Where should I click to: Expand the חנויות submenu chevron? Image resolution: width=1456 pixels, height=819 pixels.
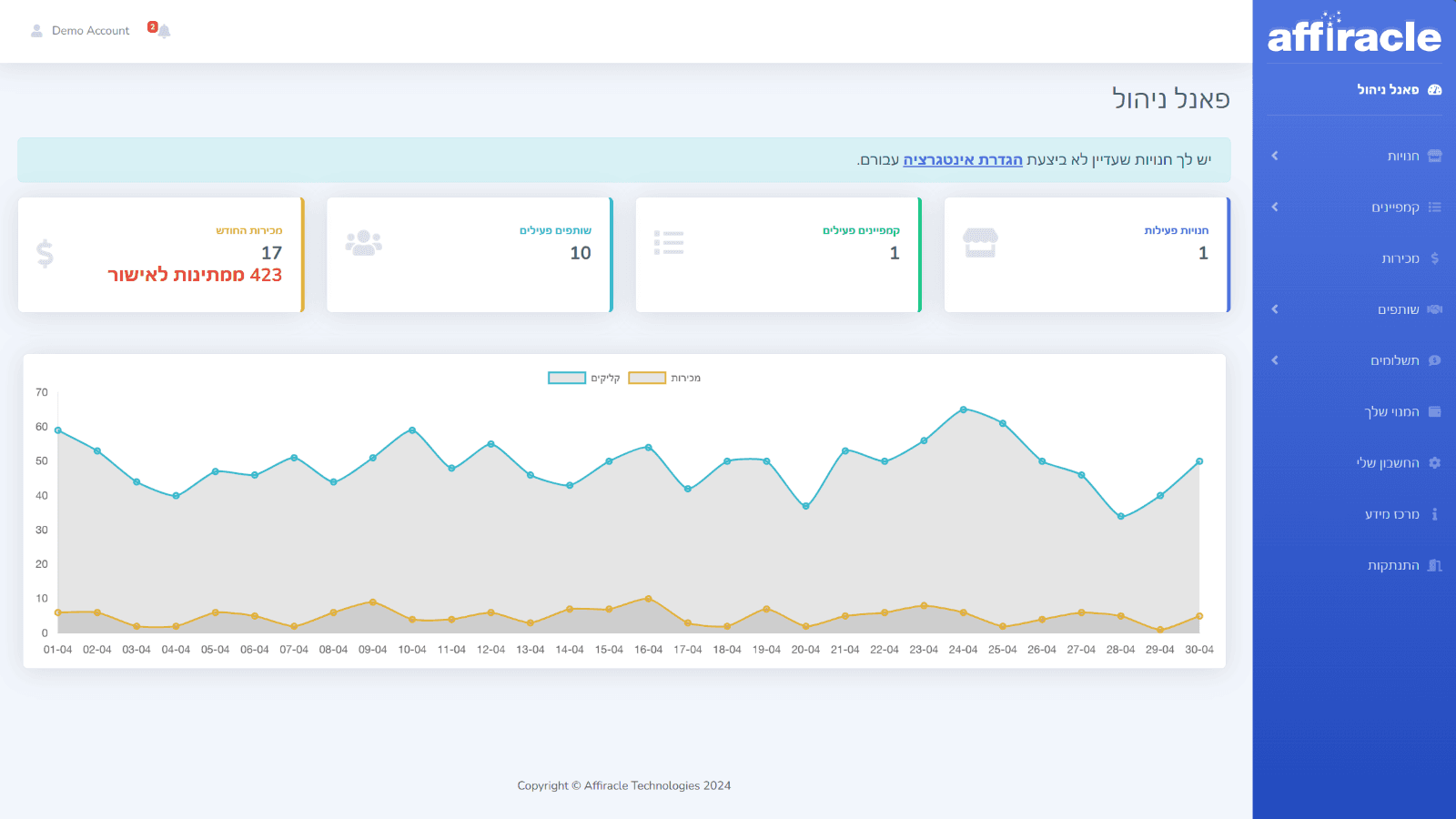point(1275,156)
